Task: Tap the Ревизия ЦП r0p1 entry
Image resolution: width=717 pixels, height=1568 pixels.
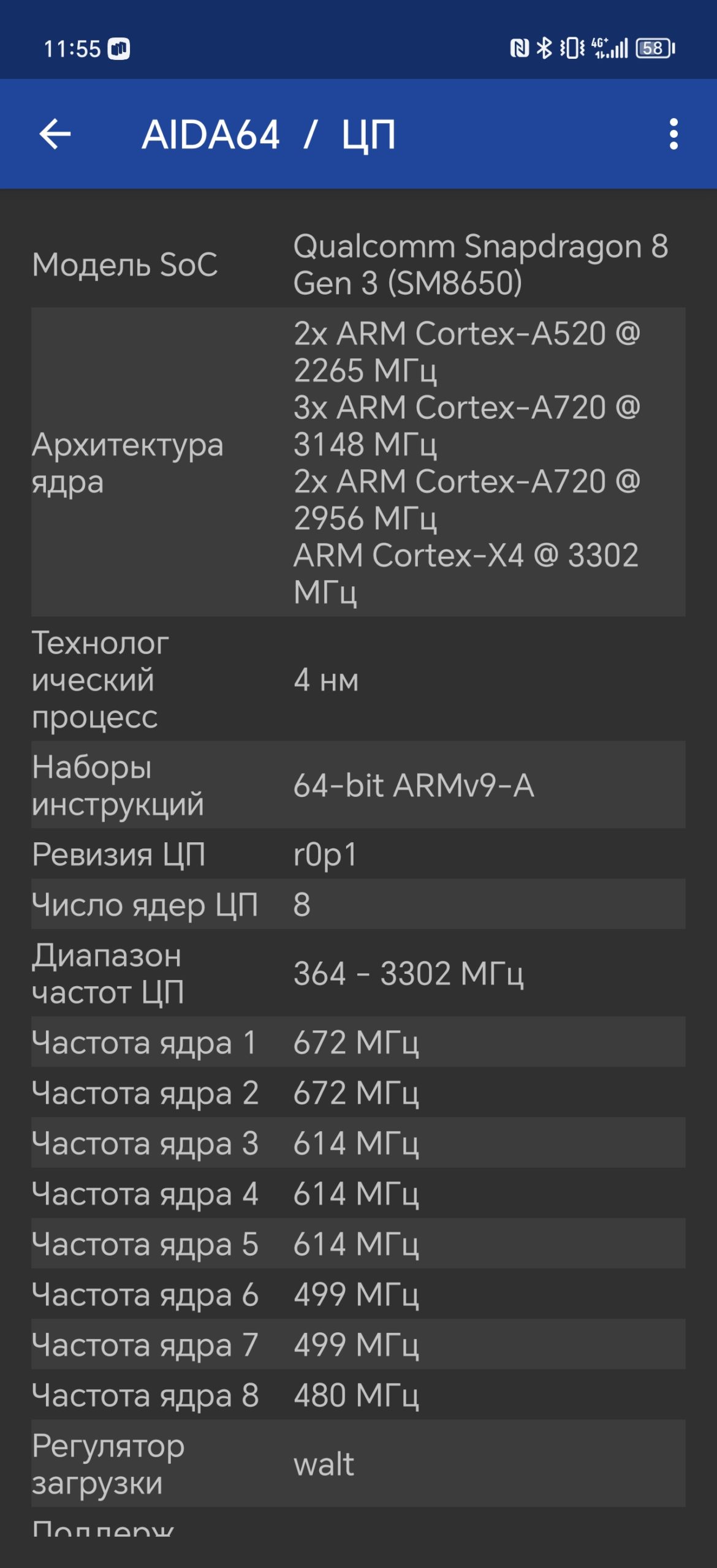Action: 358,854
